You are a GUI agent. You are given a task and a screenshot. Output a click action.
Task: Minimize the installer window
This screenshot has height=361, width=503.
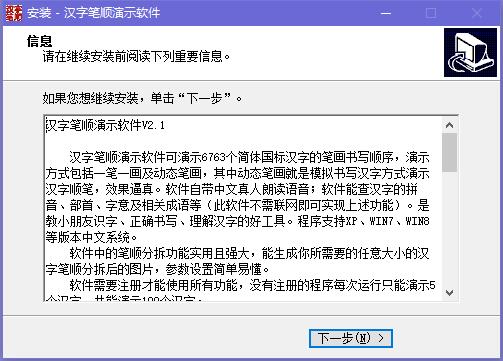coord(386,13)
